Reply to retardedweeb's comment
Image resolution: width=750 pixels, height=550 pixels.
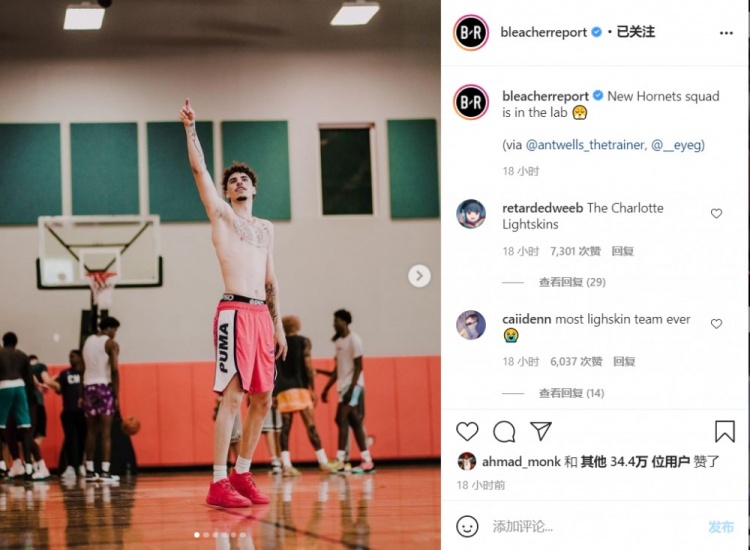click(622, 251)
